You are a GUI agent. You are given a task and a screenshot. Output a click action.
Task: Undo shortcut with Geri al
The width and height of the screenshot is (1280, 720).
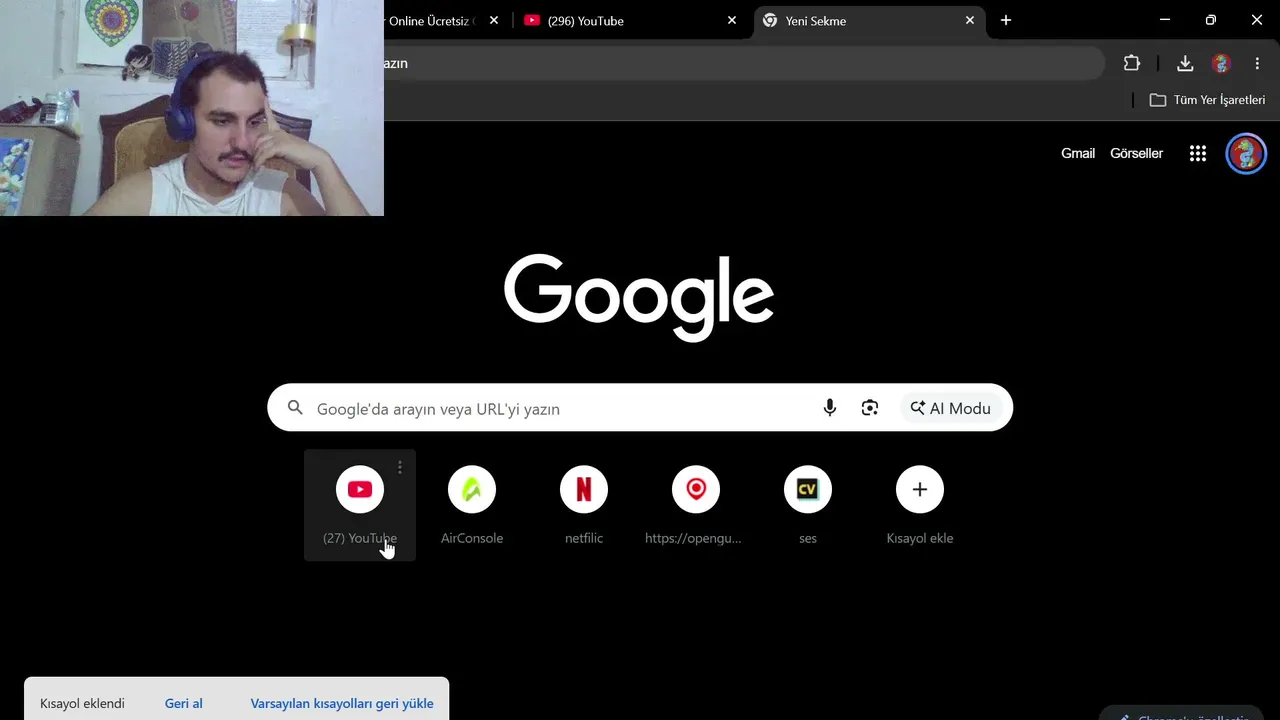(x=184, y=704)
